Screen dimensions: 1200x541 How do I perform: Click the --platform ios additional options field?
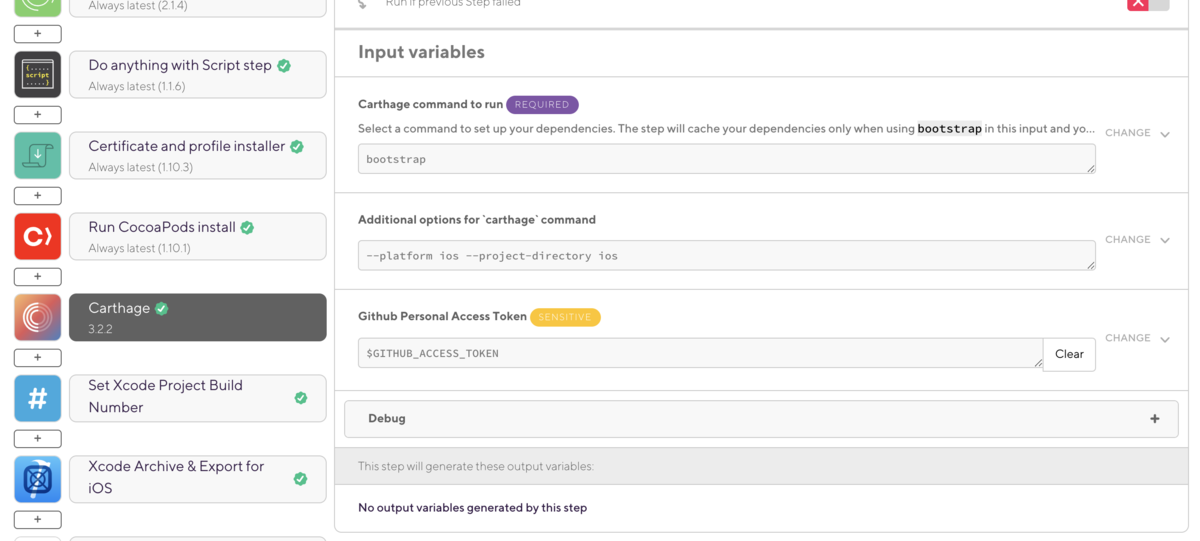(727, 255)
